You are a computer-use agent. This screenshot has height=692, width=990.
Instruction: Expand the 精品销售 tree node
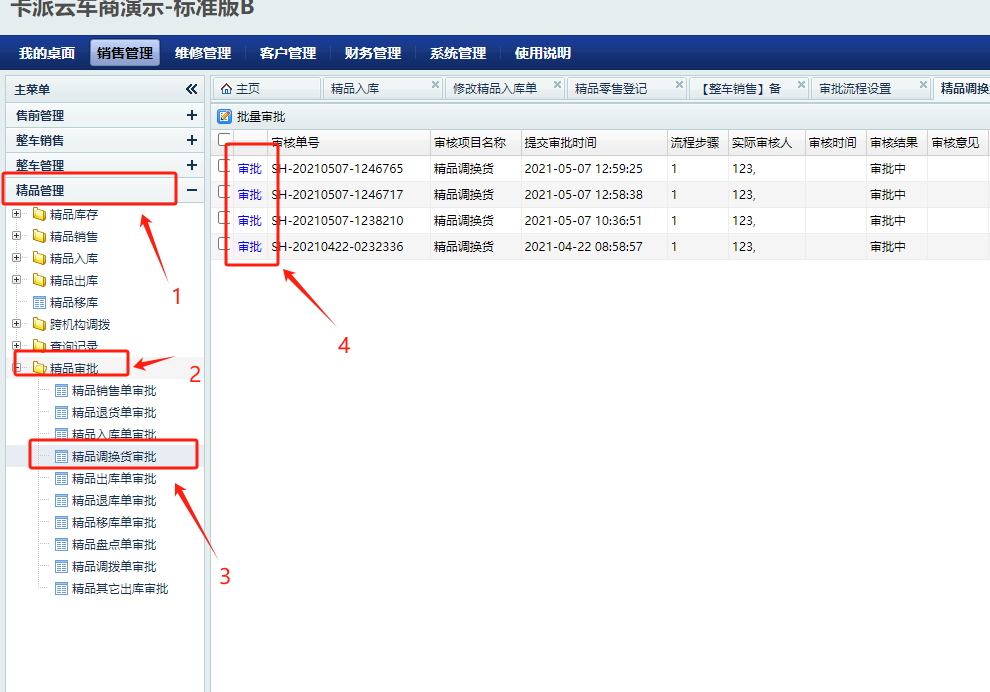tap(16, 237)
